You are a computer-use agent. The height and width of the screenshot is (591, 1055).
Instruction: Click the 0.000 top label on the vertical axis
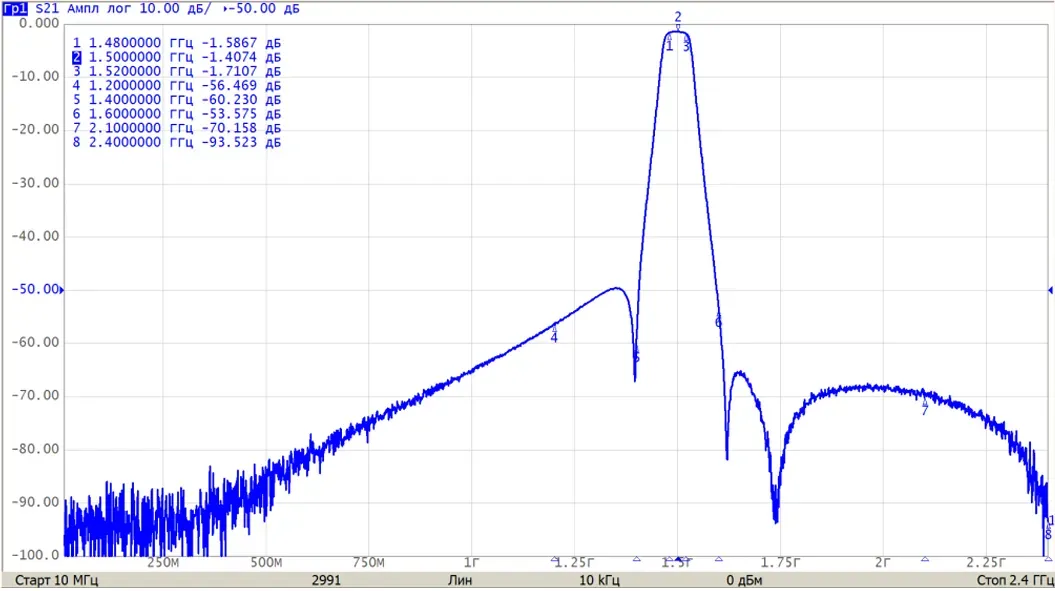tap(39, 24)
